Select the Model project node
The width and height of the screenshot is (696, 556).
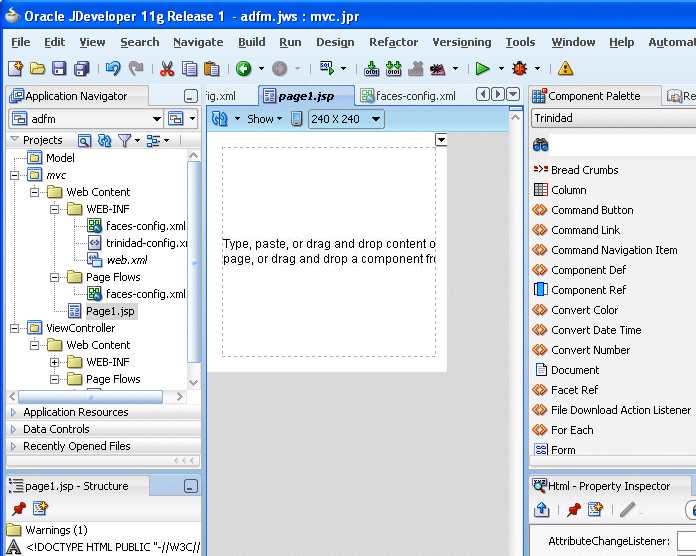click(60, 158)
